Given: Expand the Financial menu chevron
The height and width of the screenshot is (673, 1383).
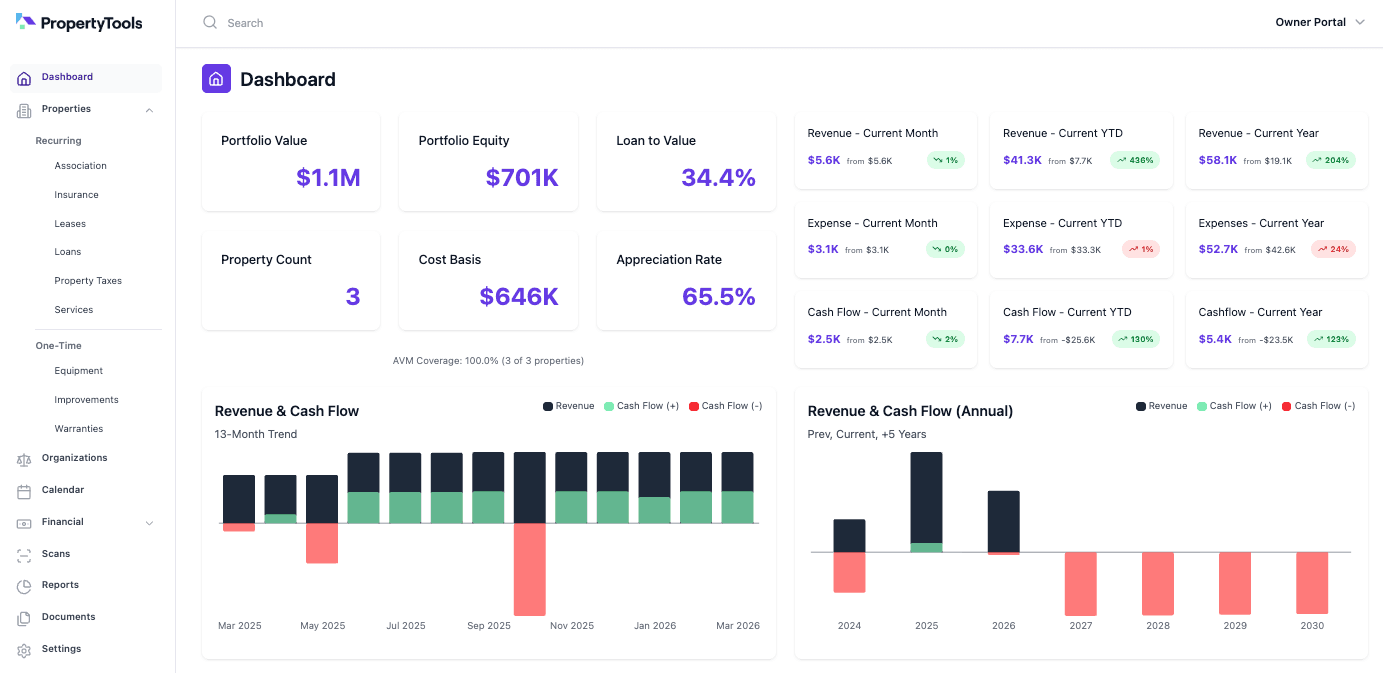Looking at the screenshot, I should pyautogui.click(x=149, y=522).
